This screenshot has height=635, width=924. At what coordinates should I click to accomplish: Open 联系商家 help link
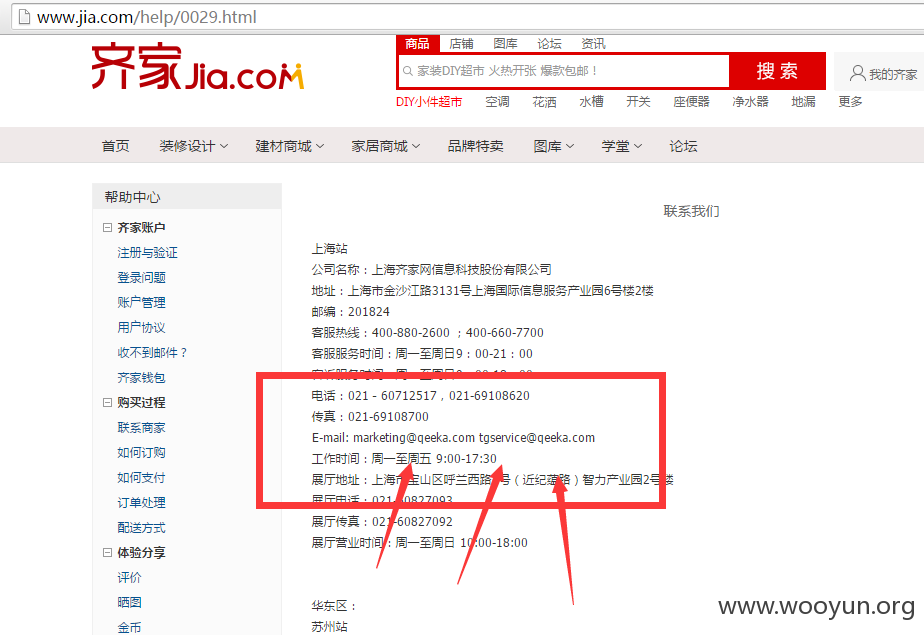tap(141, 428)
